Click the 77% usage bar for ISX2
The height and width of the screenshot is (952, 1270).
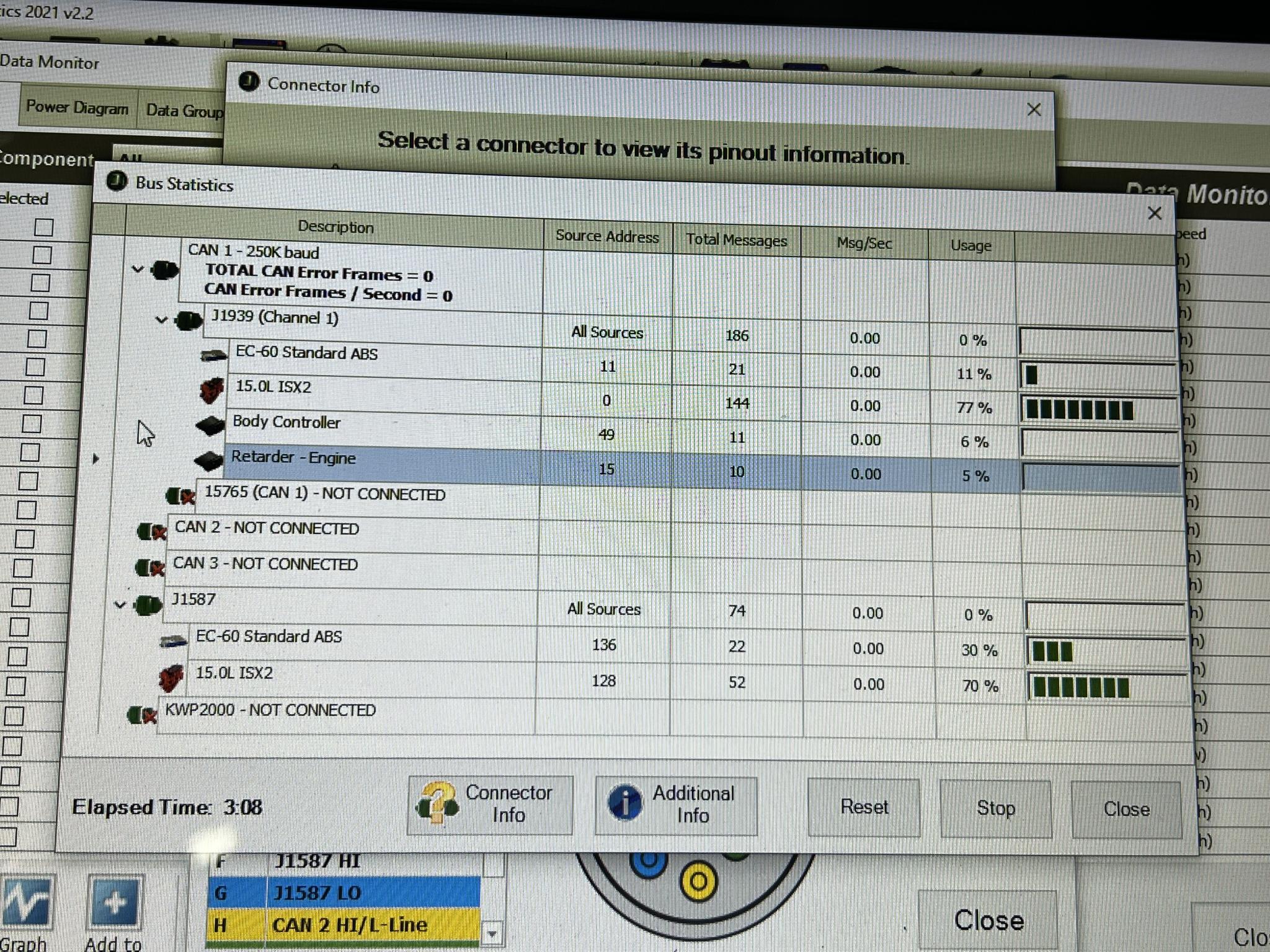[1080, 410]
